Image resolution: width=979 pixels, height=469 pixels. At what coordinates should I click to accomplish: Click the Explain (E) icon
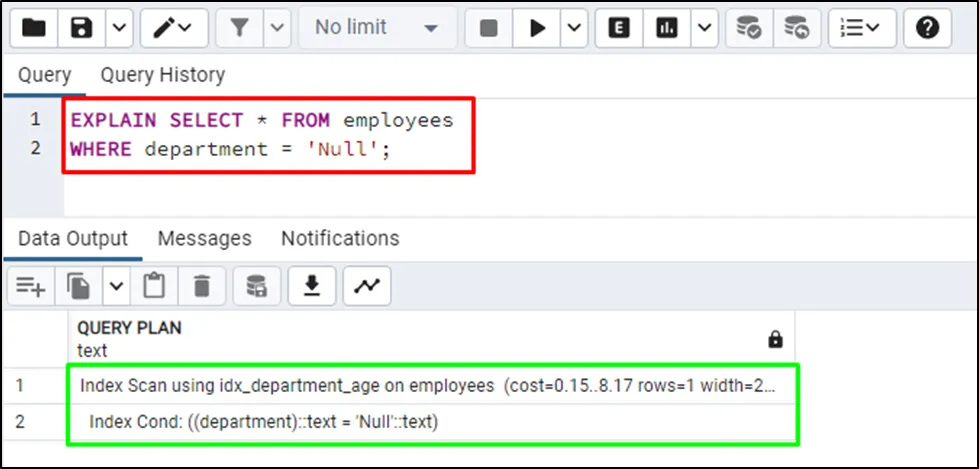pos(619,28)
